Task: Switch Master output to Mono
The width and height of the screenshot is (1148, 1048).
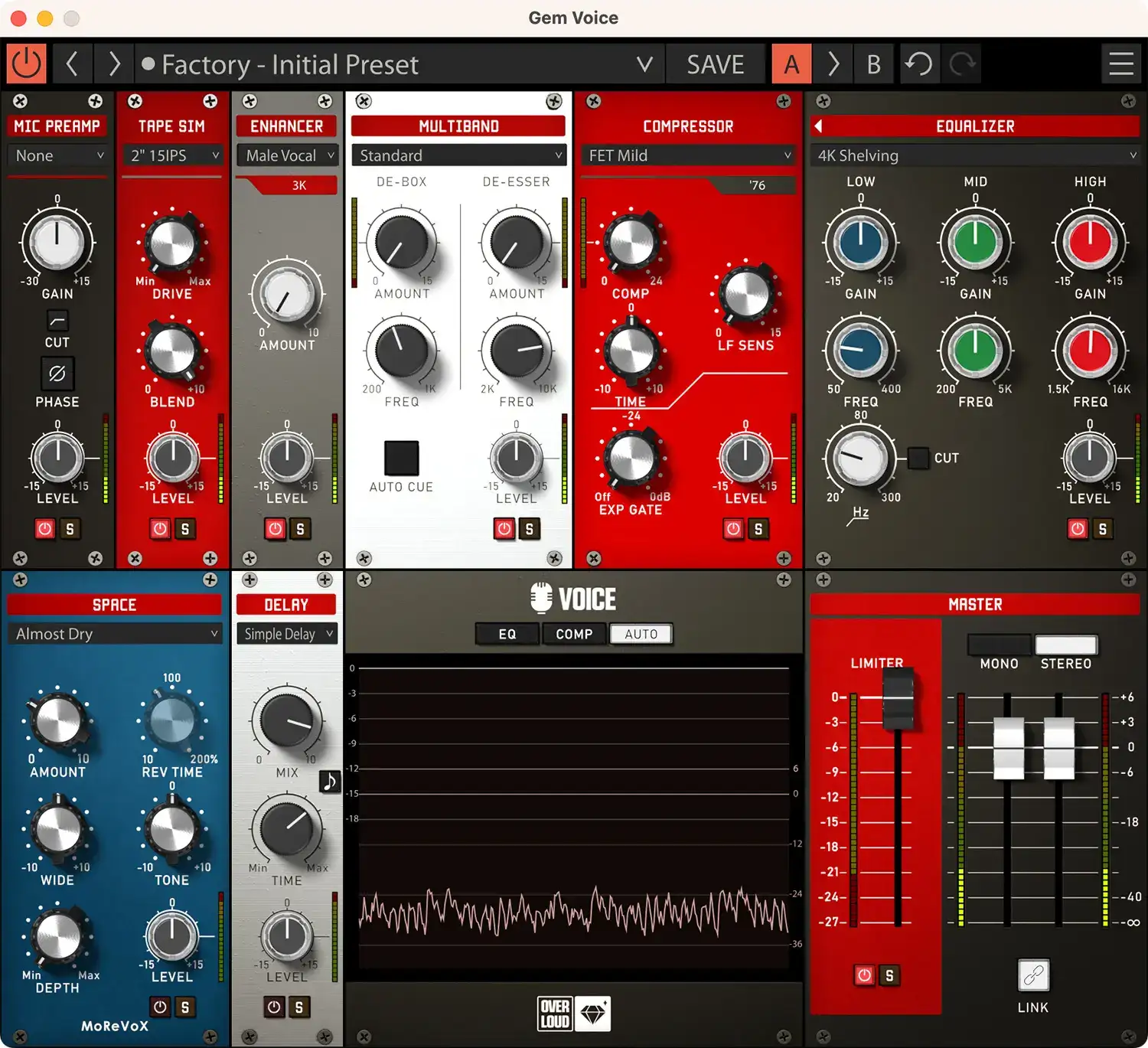Action: [x=998, y=645]
